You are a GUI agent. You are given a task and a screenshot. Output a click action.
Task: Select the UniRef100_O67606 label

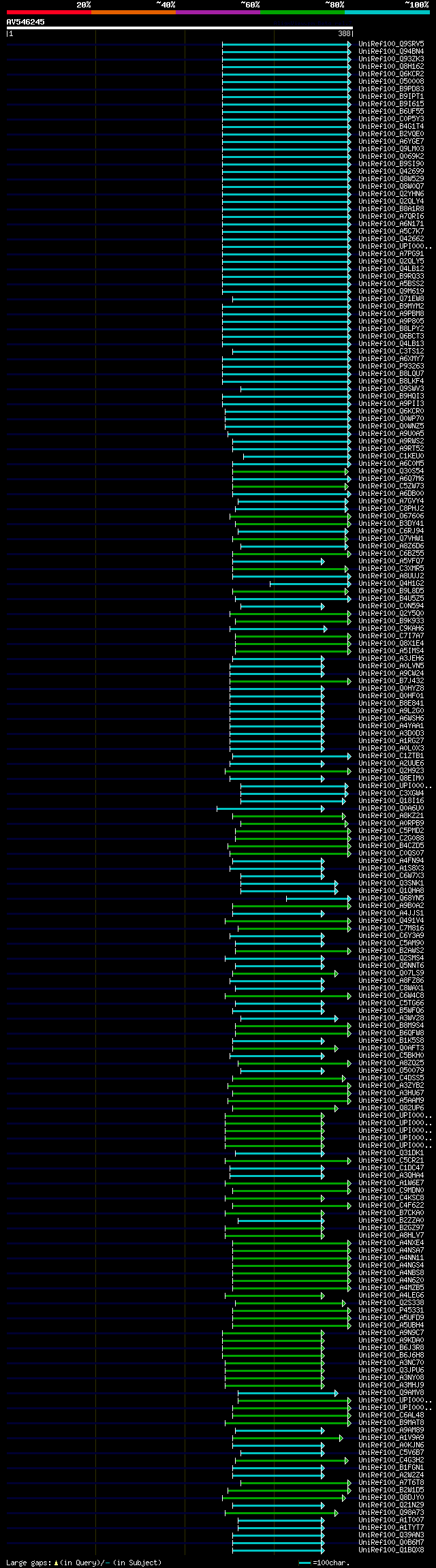pos(391,516)
